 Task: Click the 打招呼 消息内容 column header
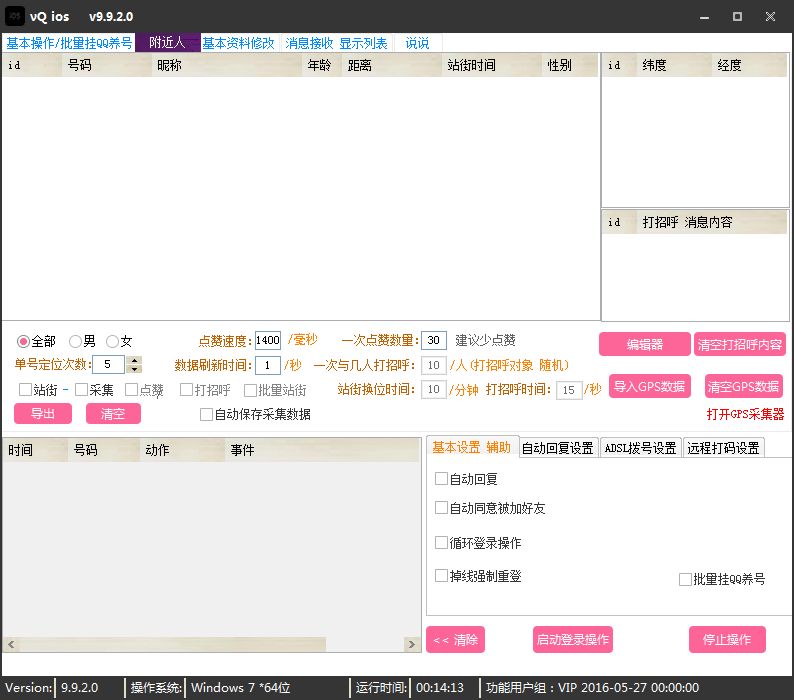tap(711, 222)
